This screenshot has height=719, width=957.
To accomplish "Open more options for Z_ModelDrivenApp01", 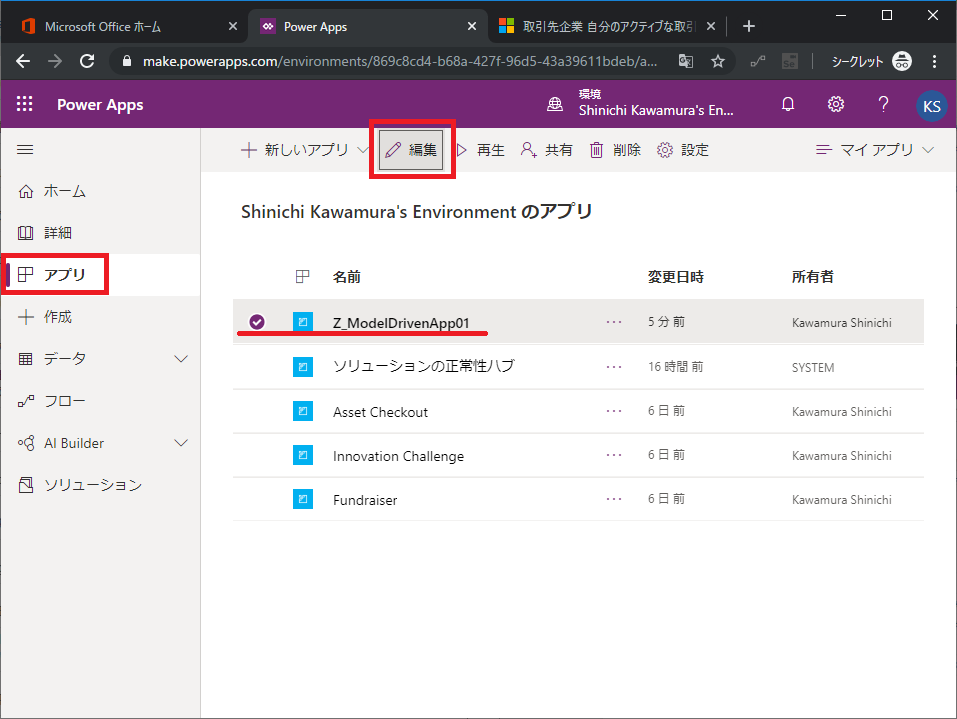I will [614, 322].
